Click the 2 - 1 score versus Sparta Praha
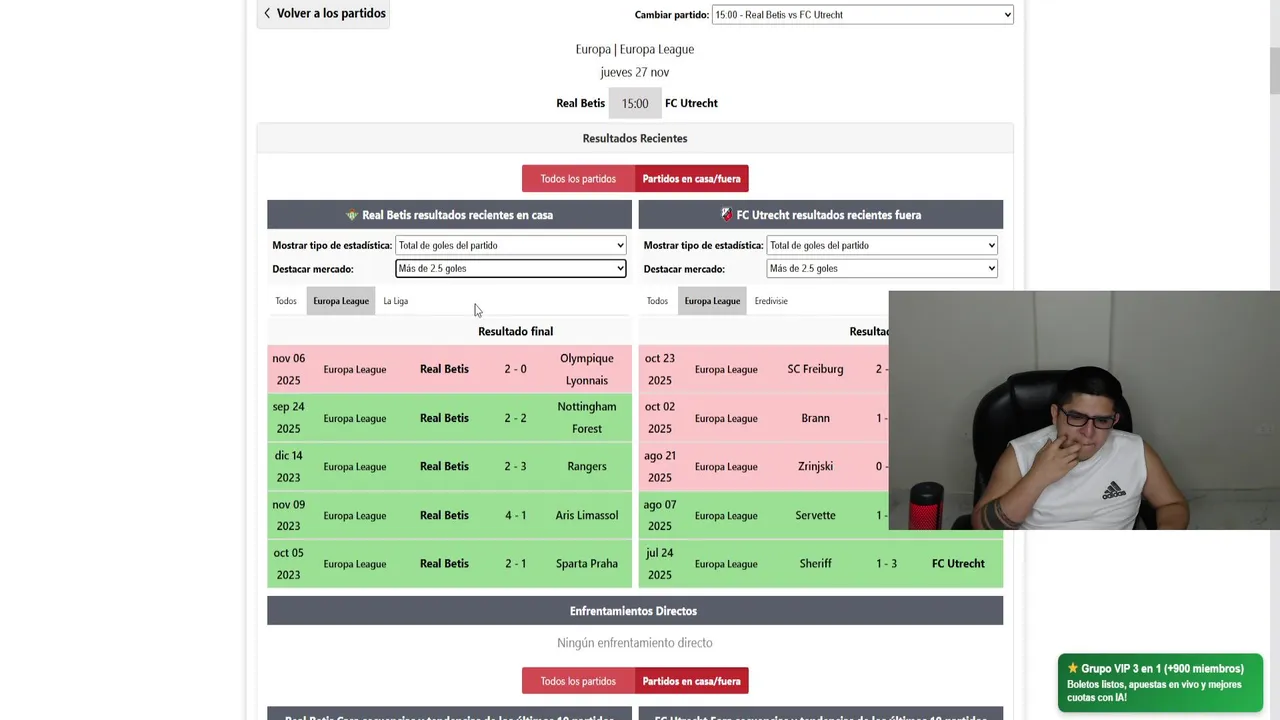The image size is (1280, 720). 515,563
